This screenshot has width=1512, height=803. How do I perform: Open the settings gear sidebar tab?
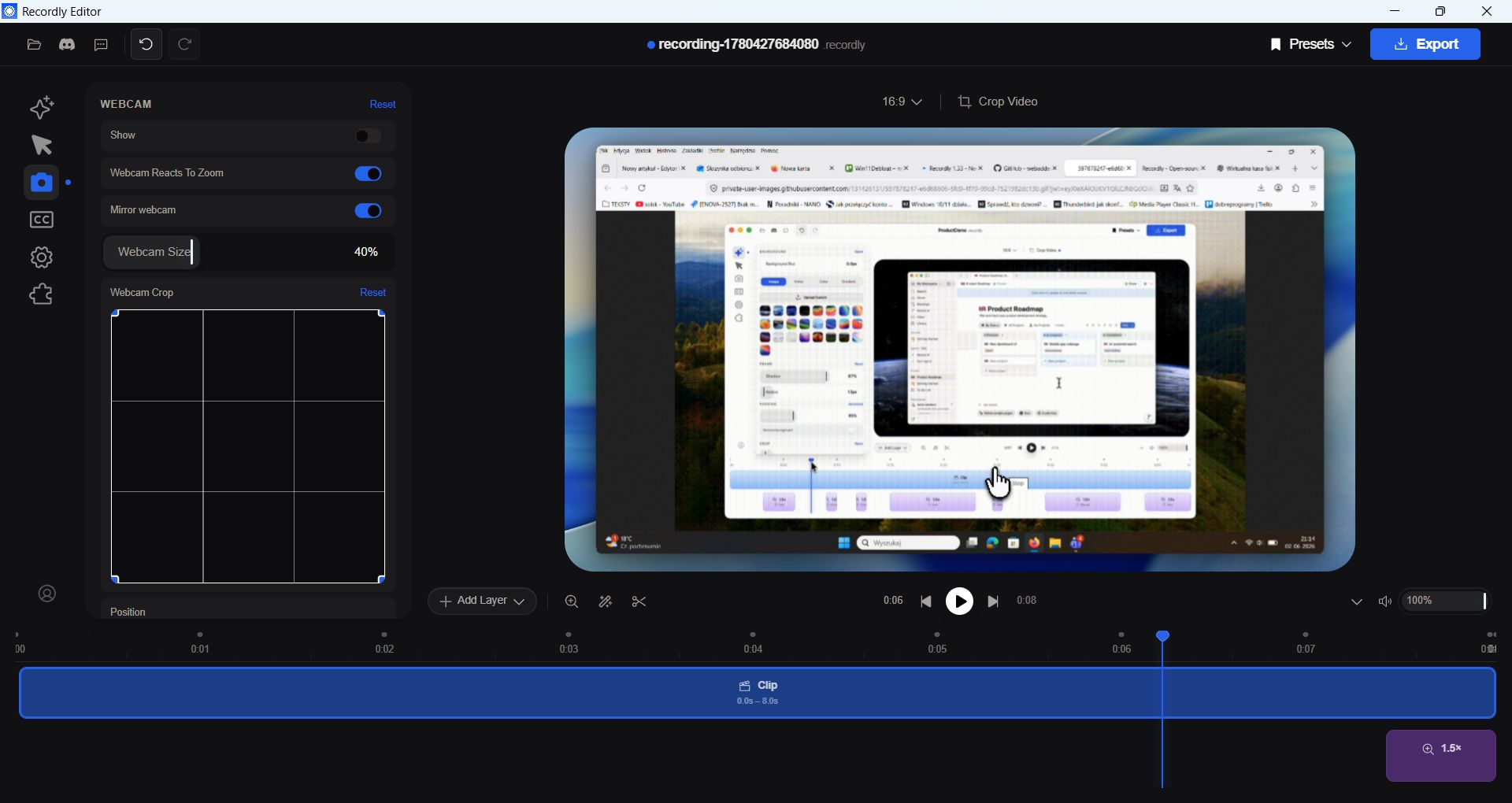42,257
